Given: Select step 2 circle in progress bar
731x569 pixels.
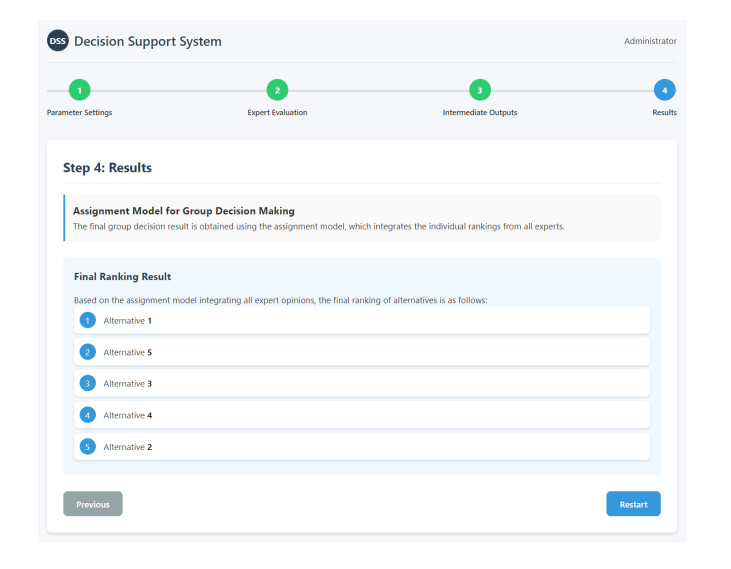Looking at the screenshot, I should coord(278,90).
